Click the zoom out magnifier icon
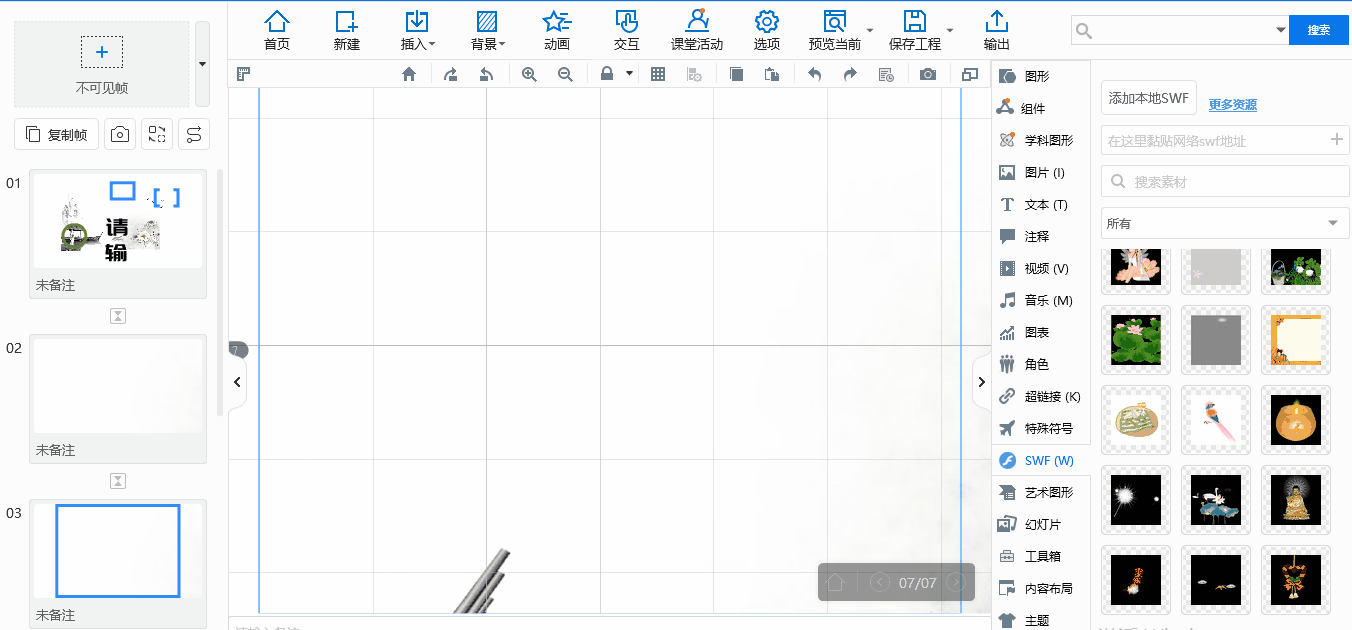 565,74
